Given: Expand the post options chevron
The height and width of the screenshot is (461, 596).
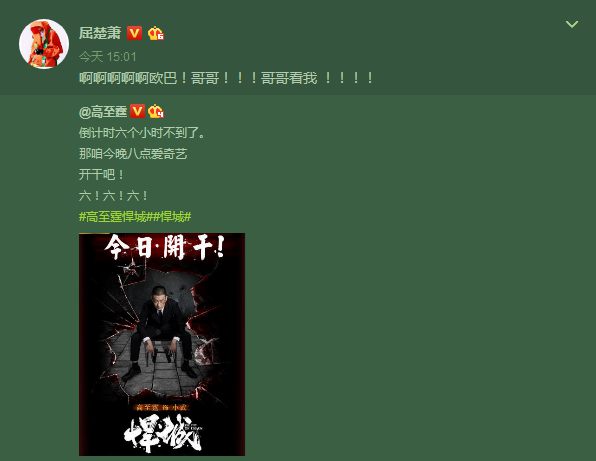Looking at the screenshot, I should coord(572,24).
